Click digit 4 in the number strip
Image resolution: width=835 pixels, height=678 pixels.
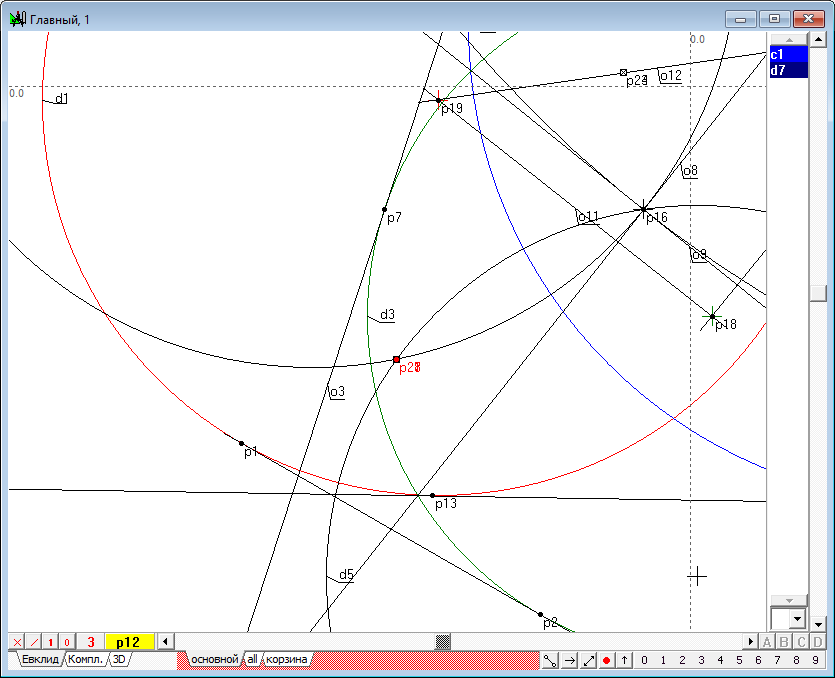720,660
